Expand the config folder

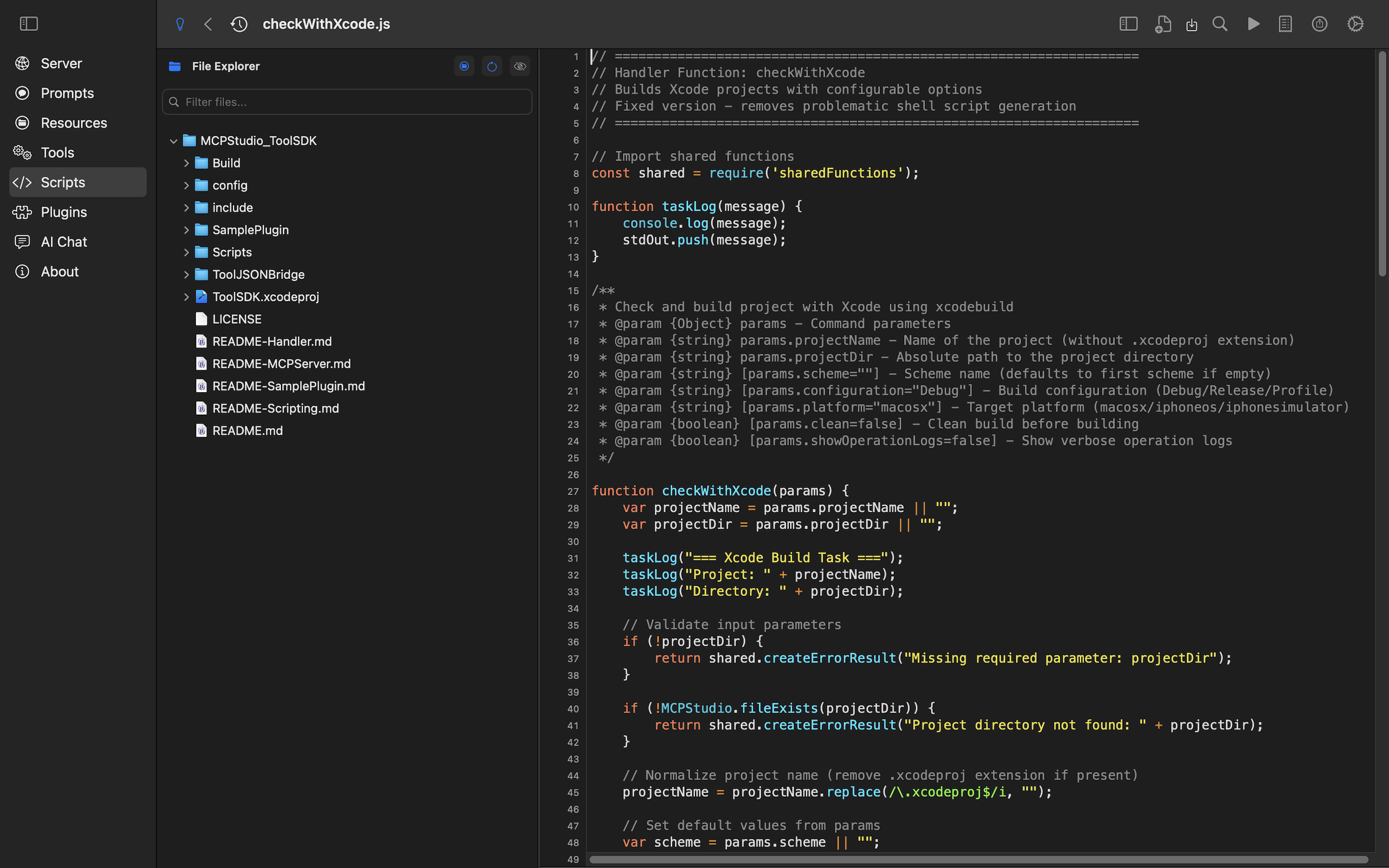click(x=186, y=186)
